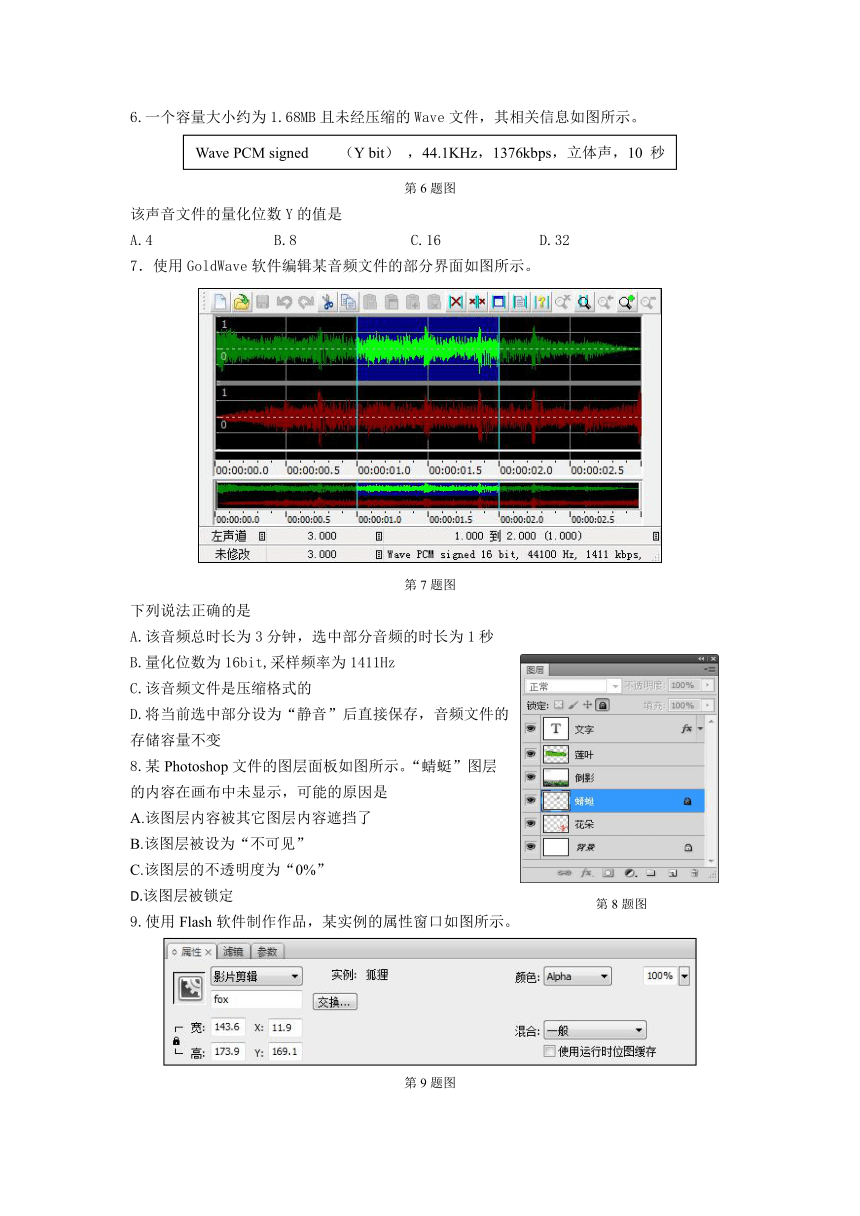The image size is (860, 1216).
Task: Hide the 花朵 layer via eye icon
Action: click(x=531, y=824)
